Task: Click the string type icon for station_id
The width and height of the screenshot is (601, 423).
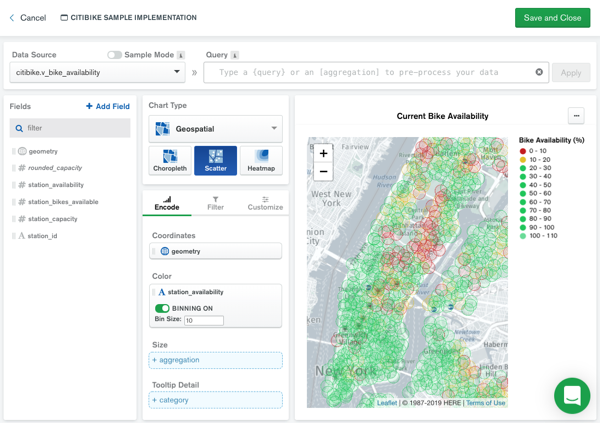Action: (x=21, y=236)
